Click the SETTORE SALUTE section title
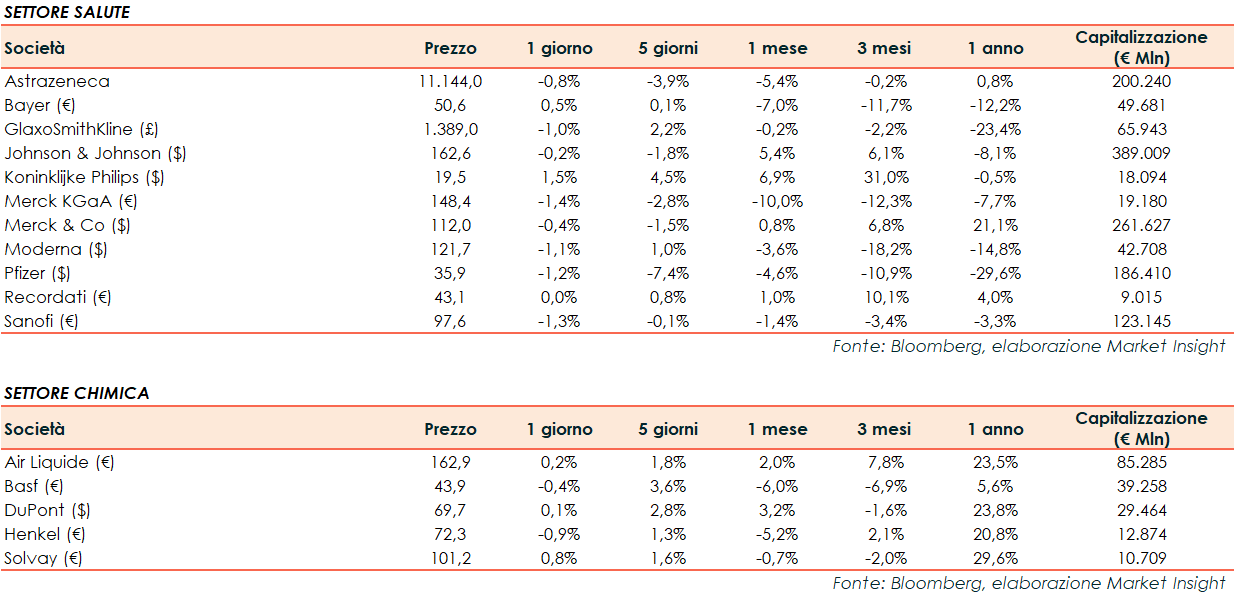Screen dimensions: 1234x595 pos(67,12)
